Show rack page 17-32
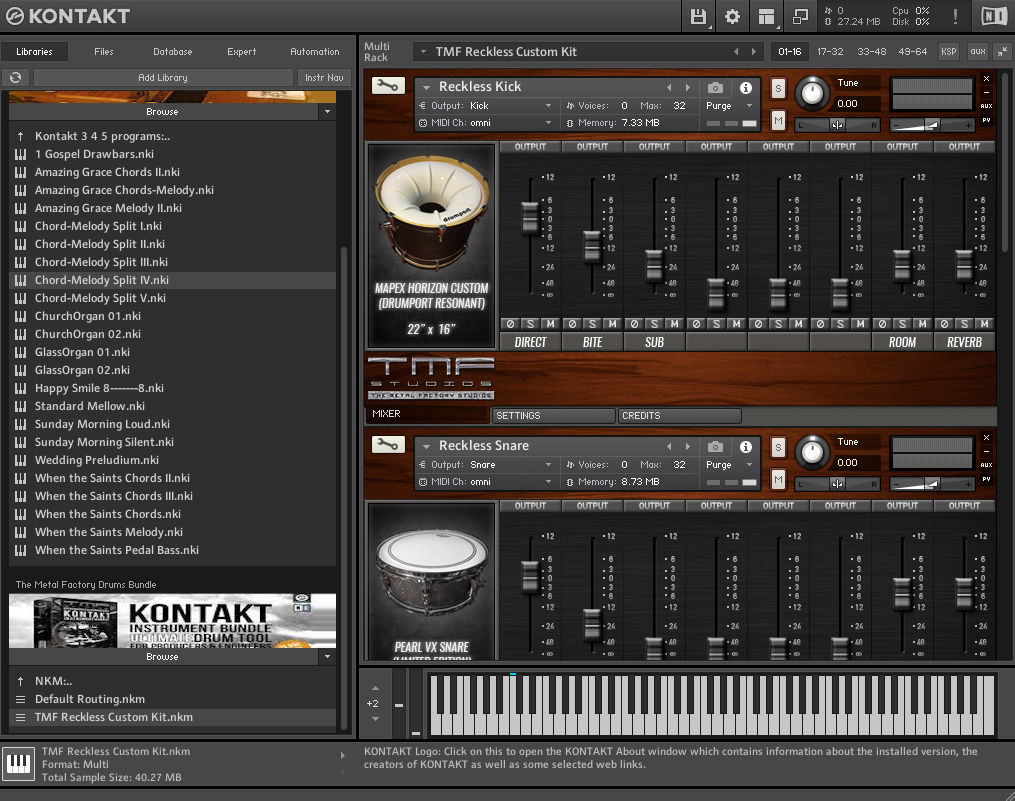1015x801 pixels. [830, 51]
